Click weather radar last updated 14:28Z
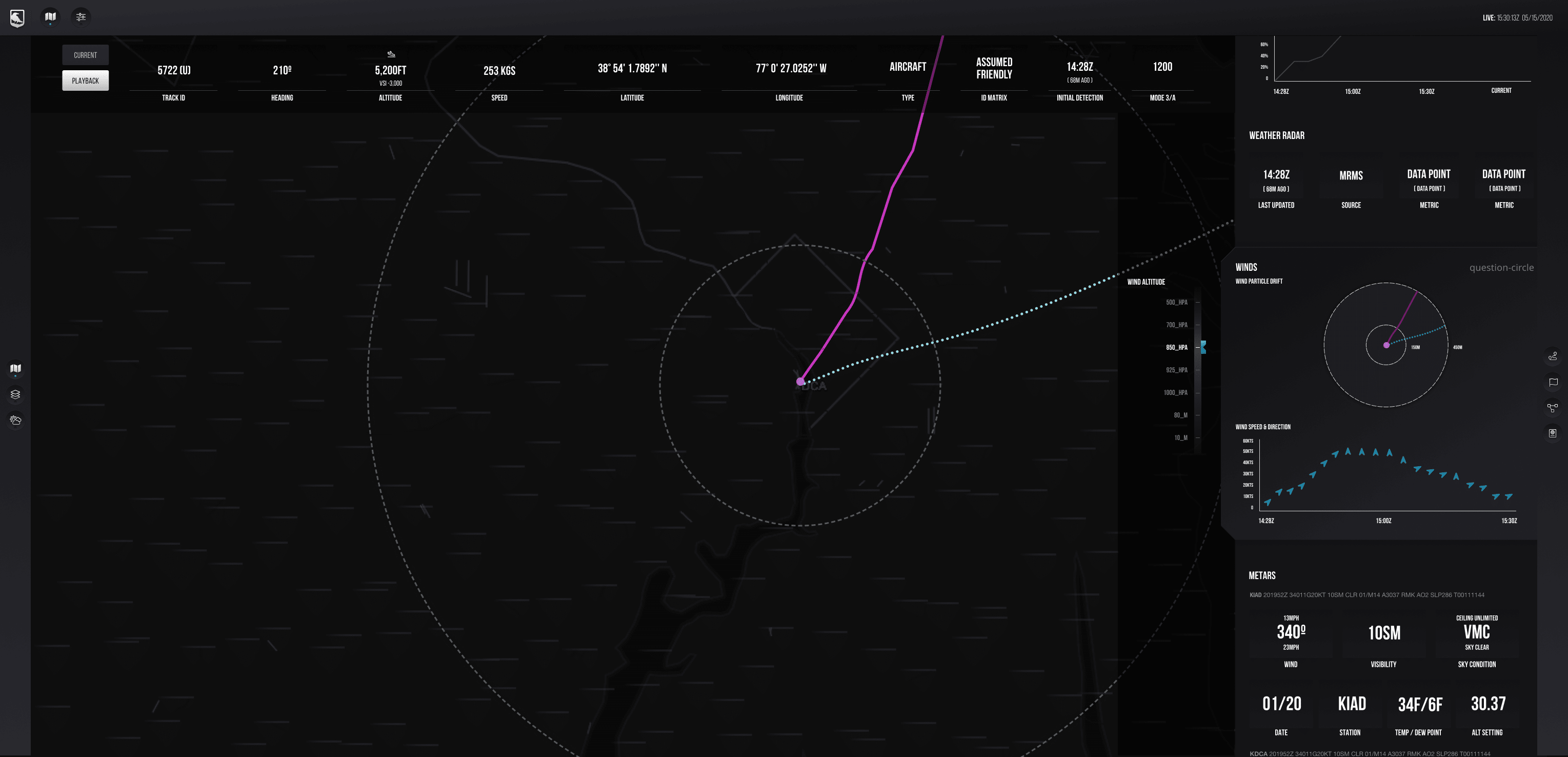 pyautogui.click(x=1276, y=174)
